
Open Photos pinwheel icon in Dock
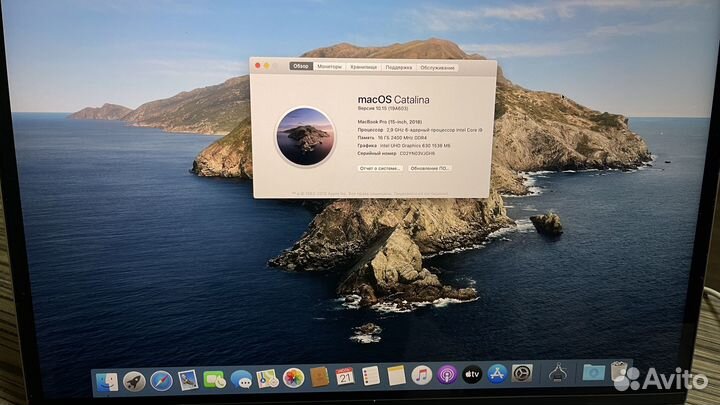click(x=293, y=378)
